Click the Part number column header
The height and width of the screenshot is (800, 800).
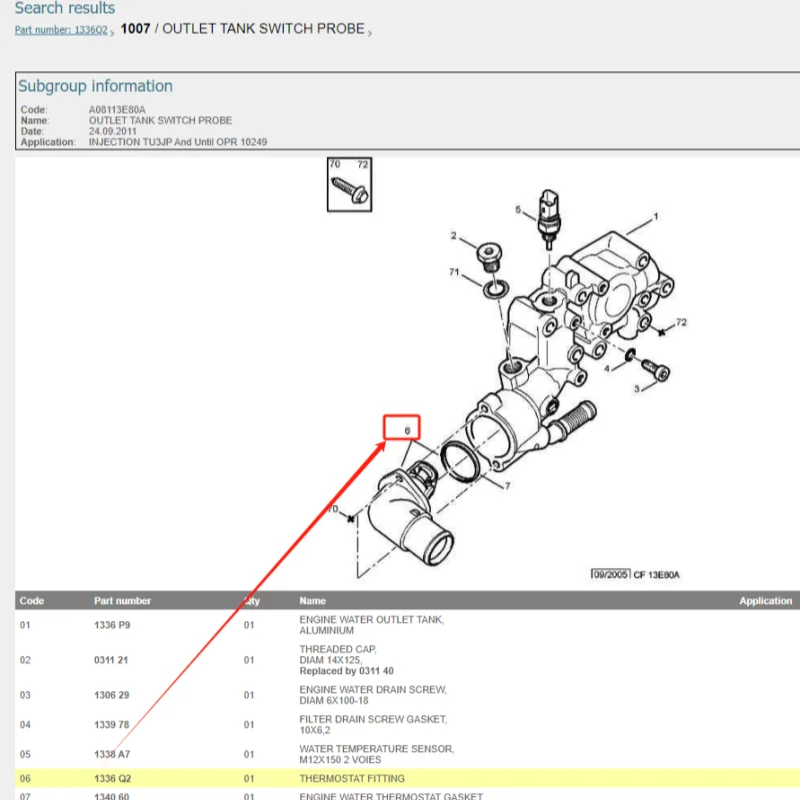pos(122,601)
